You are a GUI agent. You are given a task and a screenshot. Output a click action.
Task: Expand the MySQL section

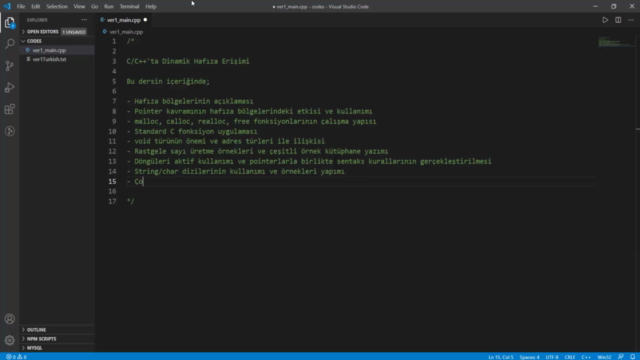34,348
